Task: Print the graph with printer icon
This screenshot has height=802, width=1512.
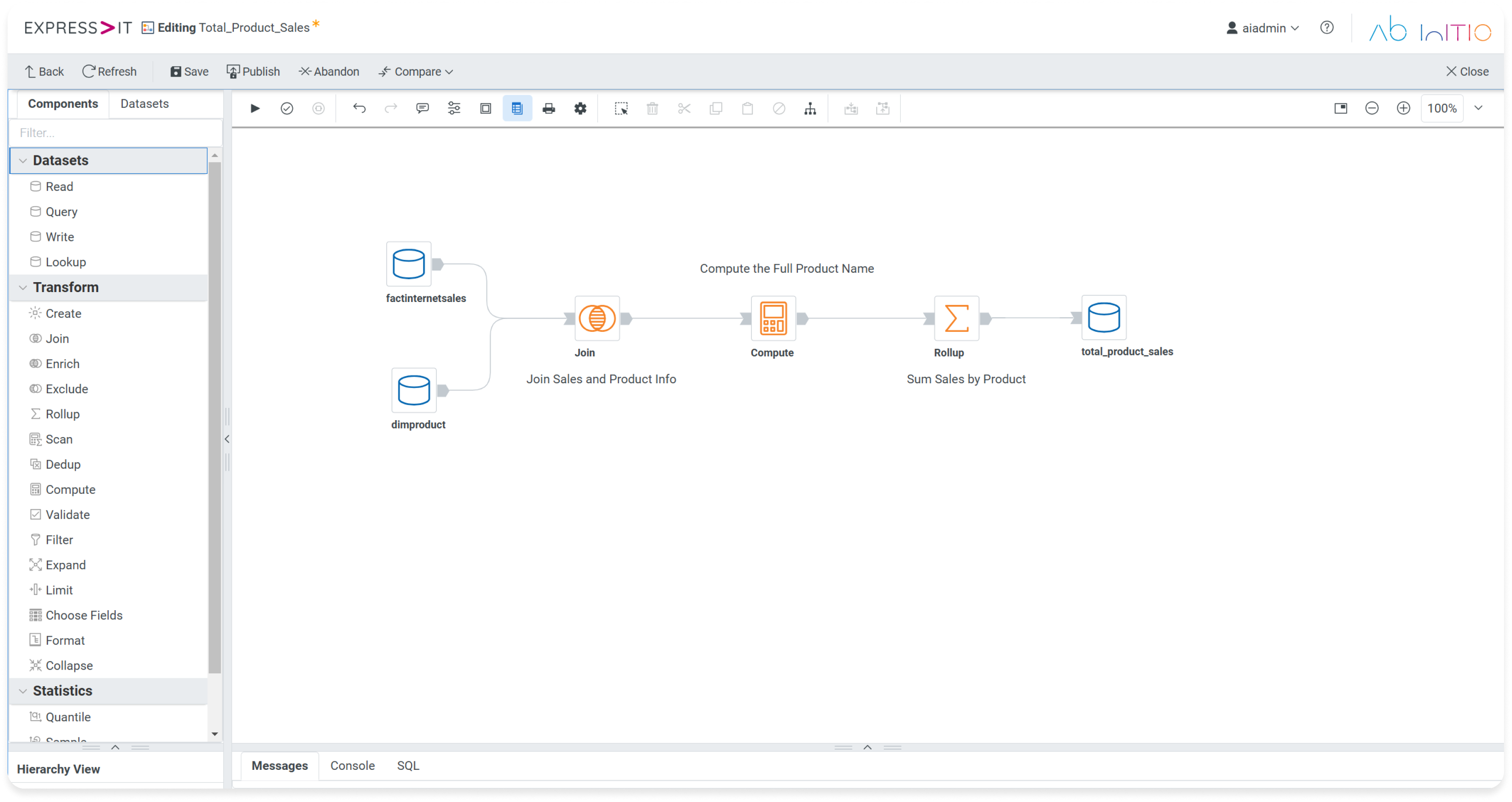Action: 548,108
